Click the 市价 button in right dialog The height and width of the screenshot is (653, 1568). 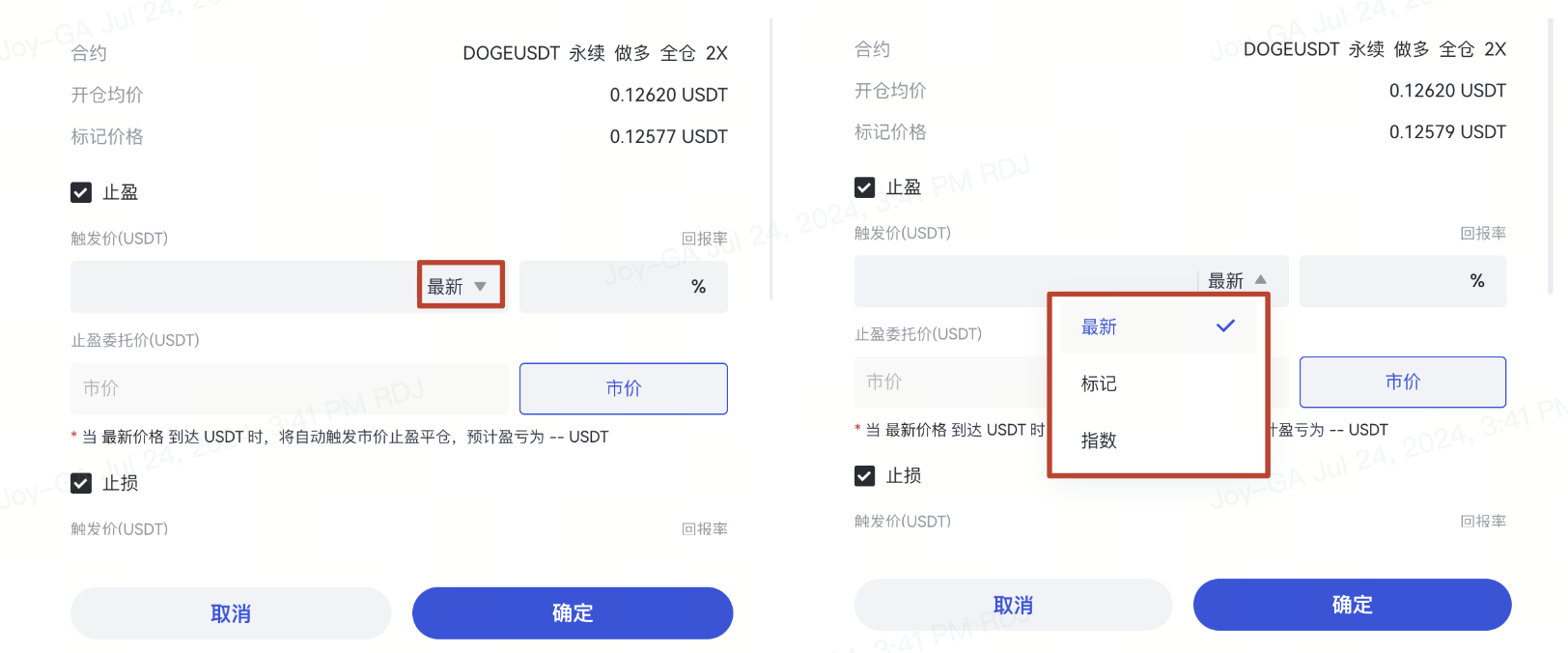tap(1402, 382)
